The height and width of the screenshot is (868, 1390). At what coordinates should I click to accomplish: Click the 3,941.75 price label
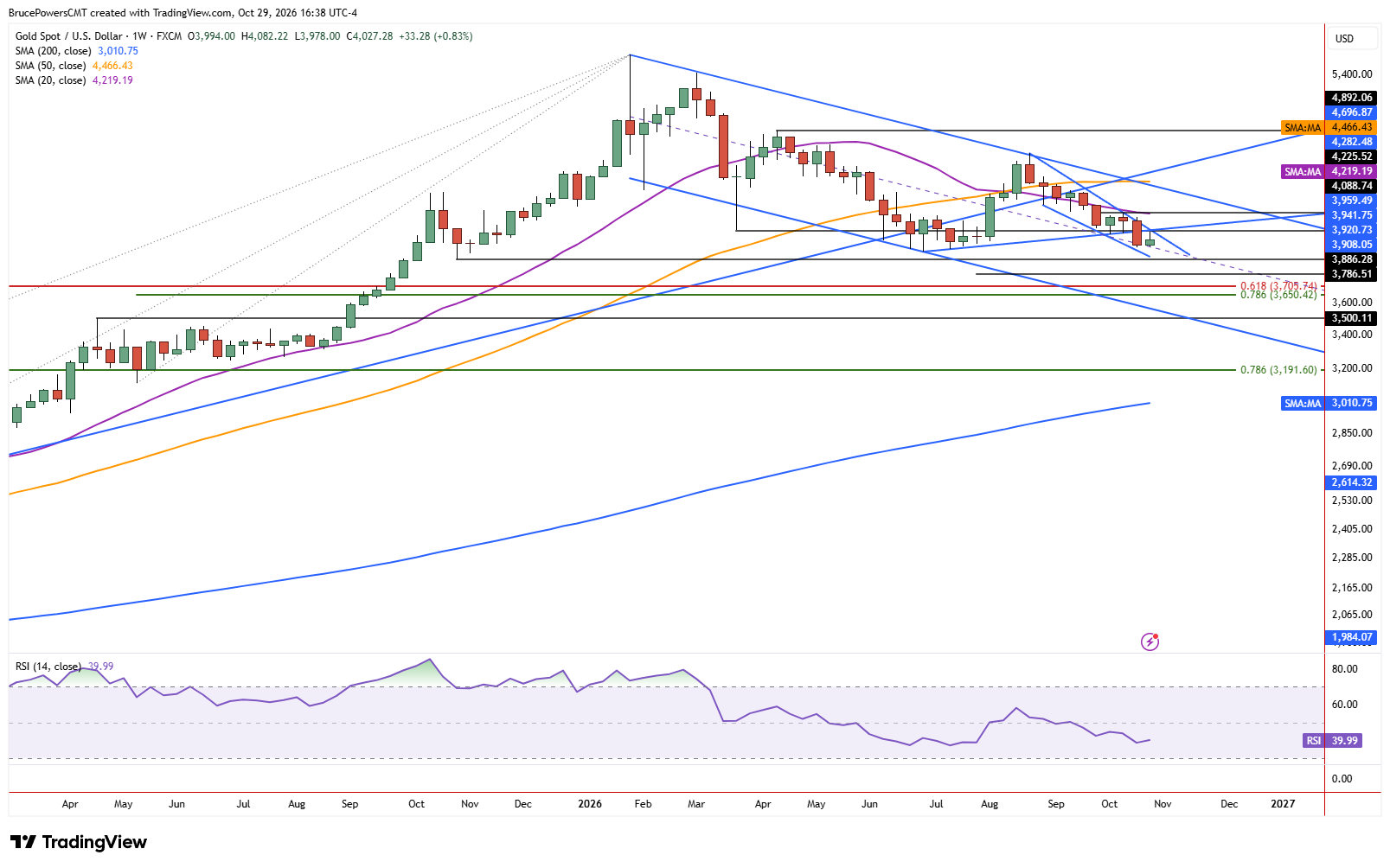[1351, 216]
